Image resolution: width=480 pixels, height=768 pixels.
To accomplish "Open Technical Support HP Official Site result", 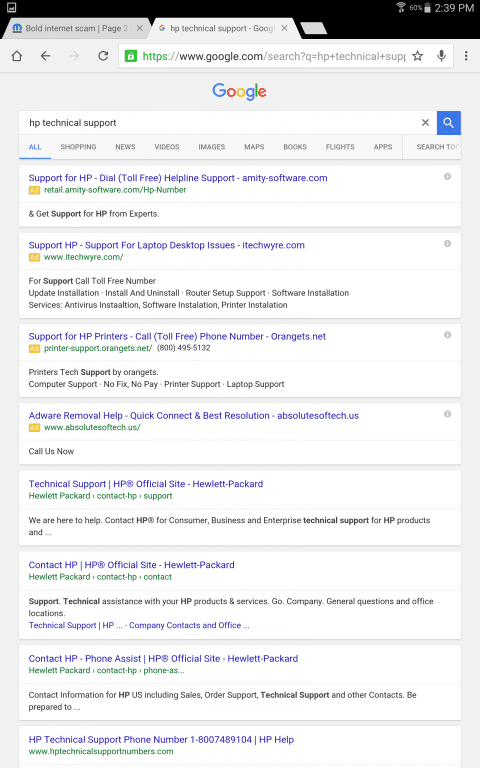I will (x=146, y=484).
